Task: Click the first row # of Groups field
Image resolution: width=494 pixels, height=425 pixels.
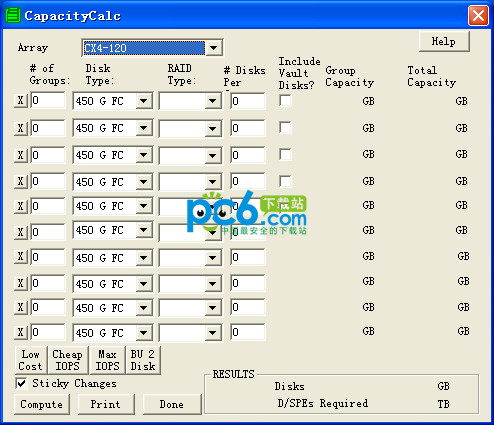Action: pos(48,100)
